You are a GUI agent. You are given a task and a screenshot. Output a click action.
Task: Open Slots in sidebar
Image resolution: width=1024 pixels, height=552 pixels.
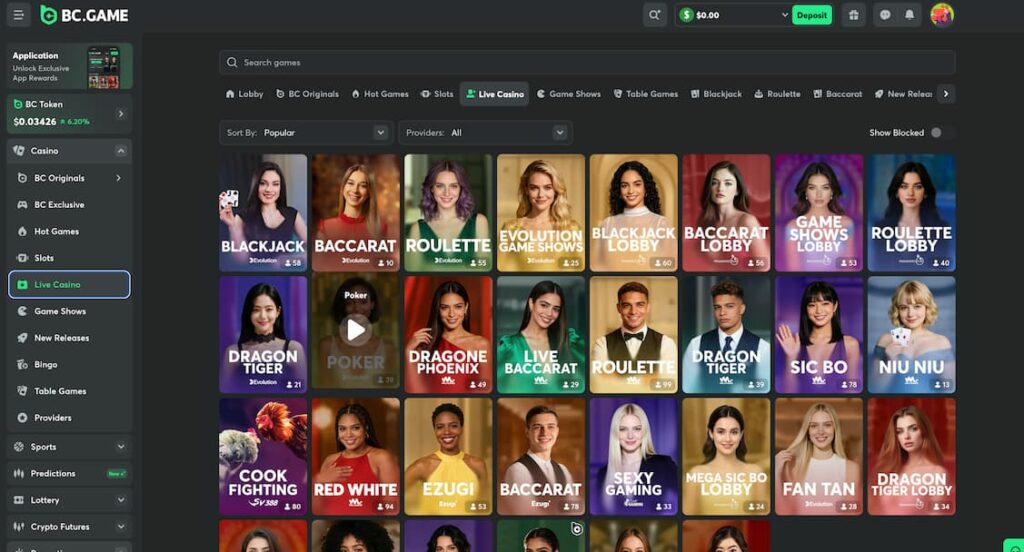coord(69,258)
